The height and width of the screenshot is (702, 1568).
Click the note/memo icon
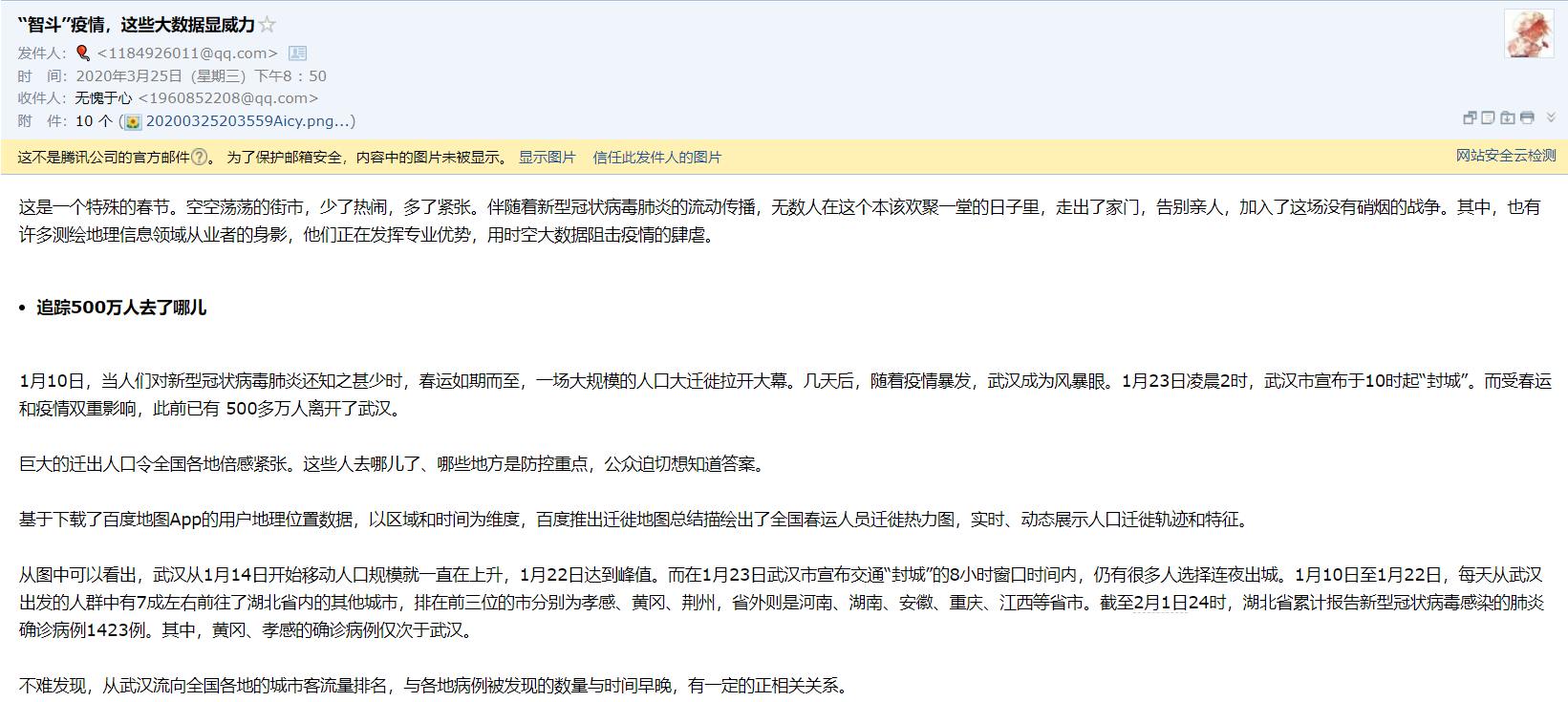[x=1488, y=117]
